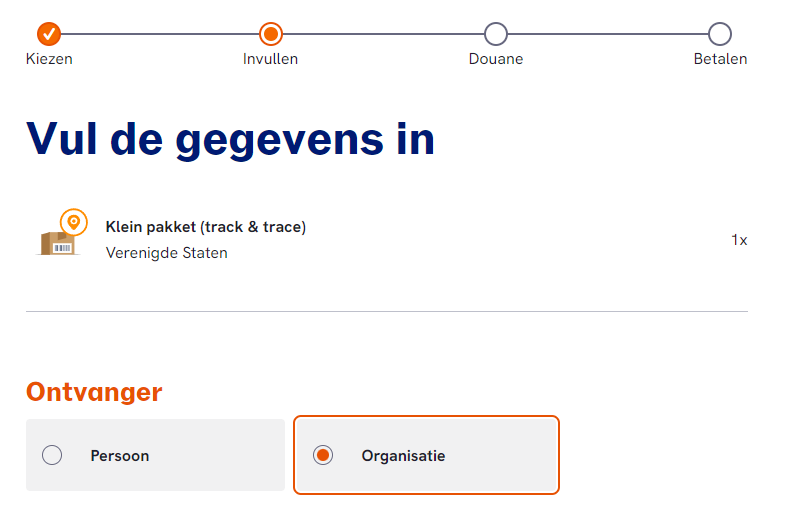This screenshot has width=810, height=530.
Task: Select the Persoon radio button circle
Action: click(52, 455)
